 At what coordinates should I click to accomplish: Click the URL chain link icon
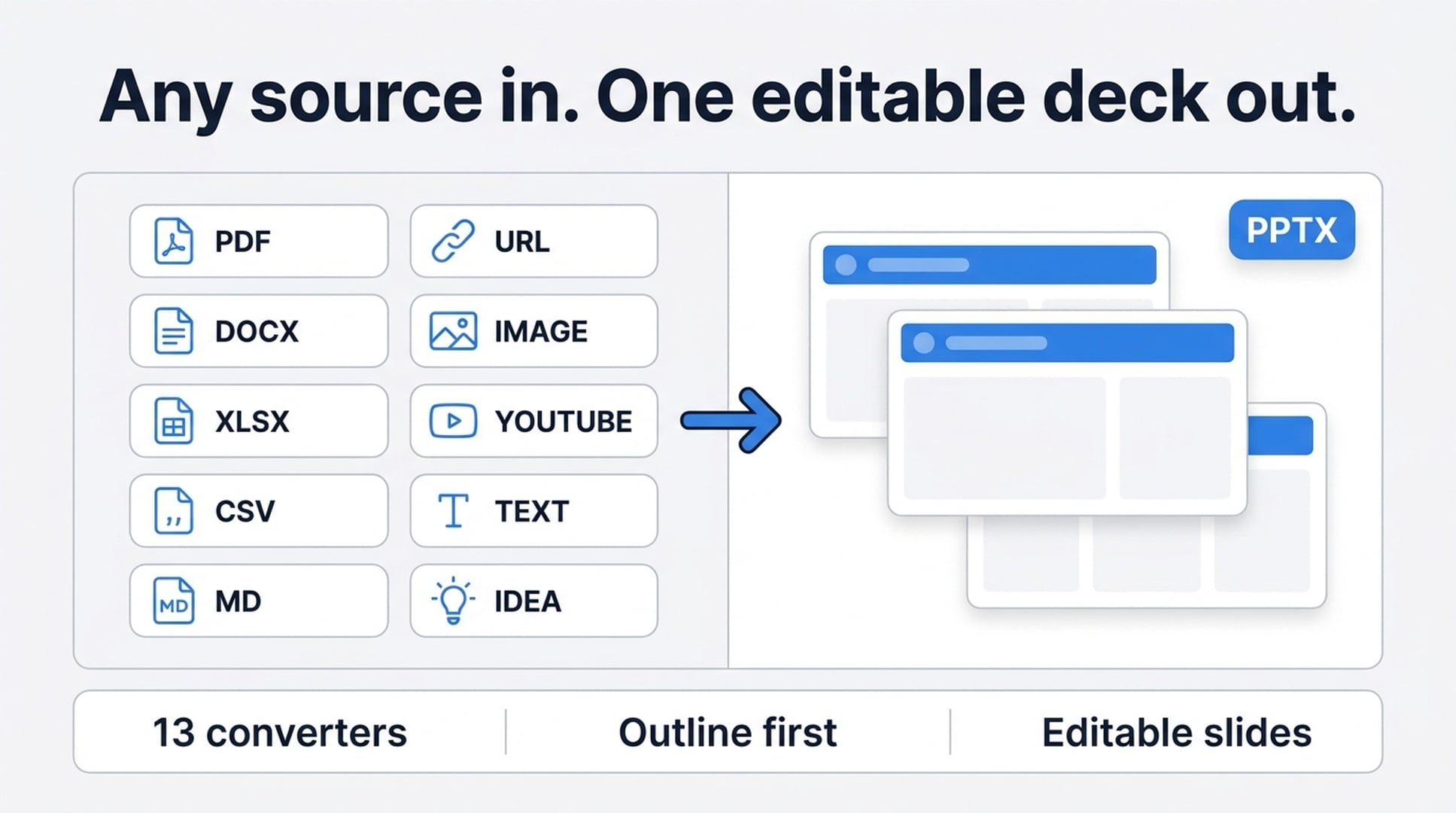click(x=453, y=241)
